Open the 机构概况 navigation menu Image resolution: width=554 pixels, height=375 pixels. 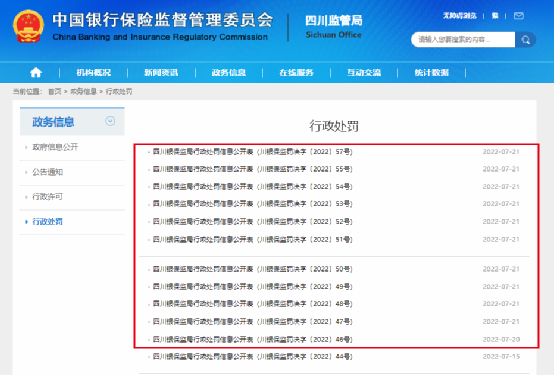94,72
